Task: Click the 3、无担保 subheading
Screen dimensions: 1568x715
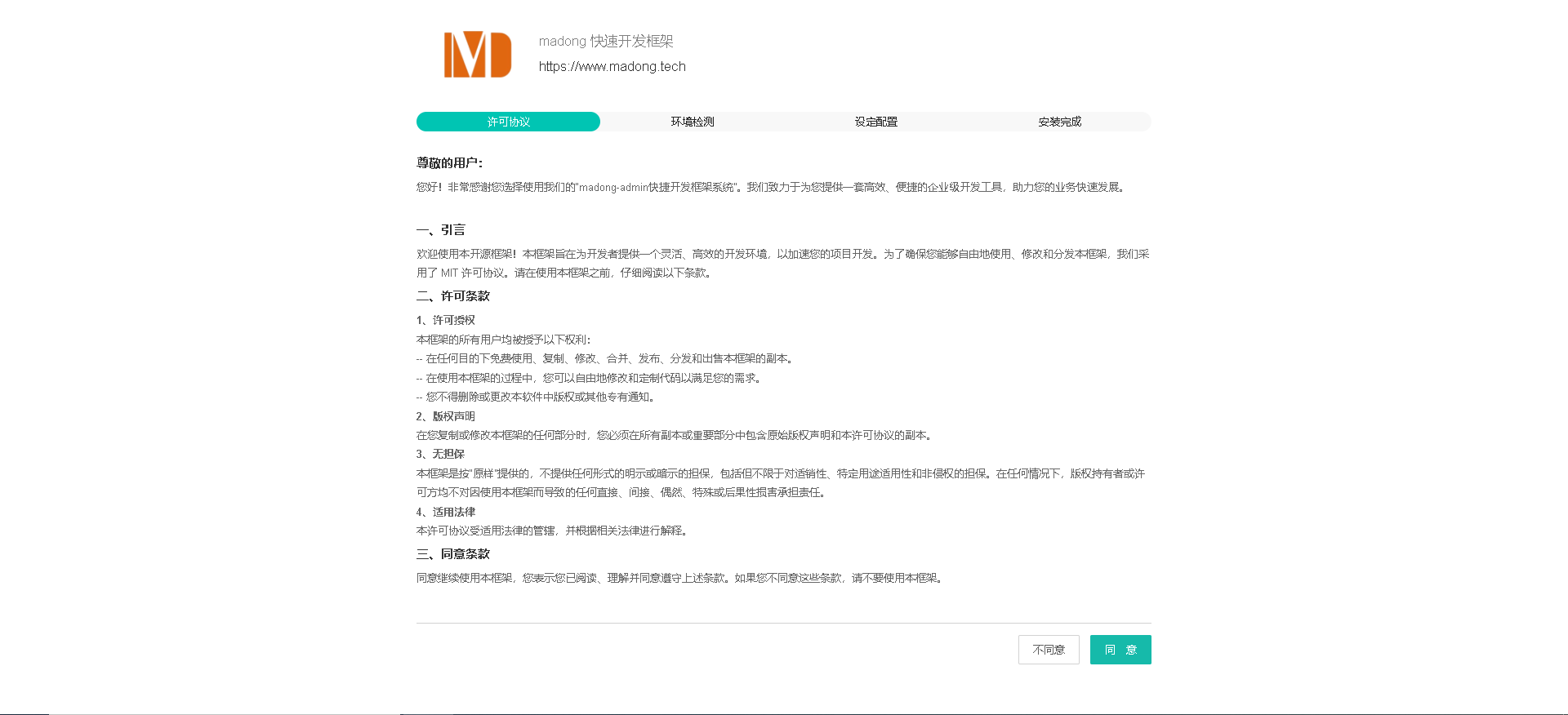Action: (440, 454)
